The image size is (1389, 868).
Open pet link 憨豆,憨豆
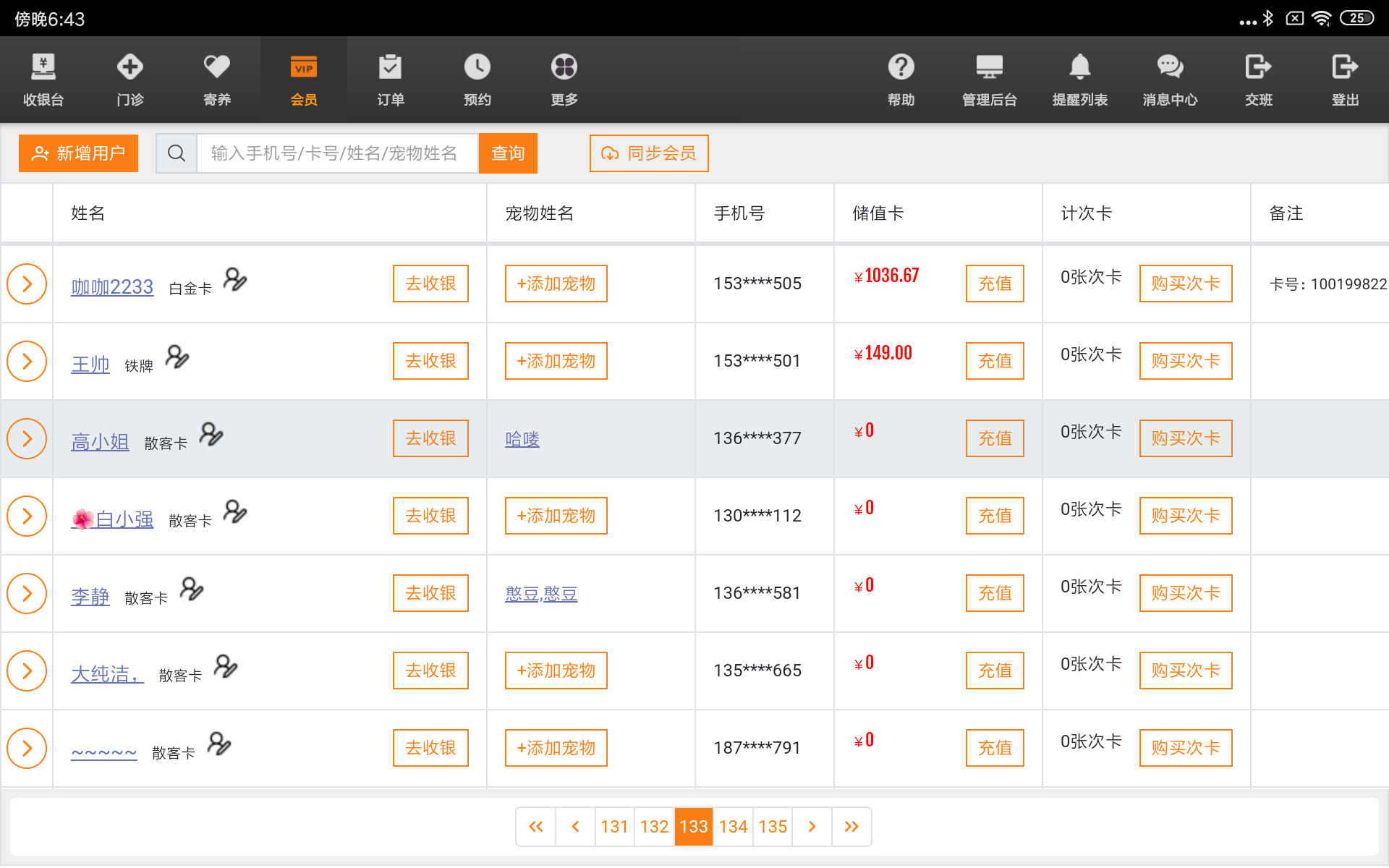point(541,594)
